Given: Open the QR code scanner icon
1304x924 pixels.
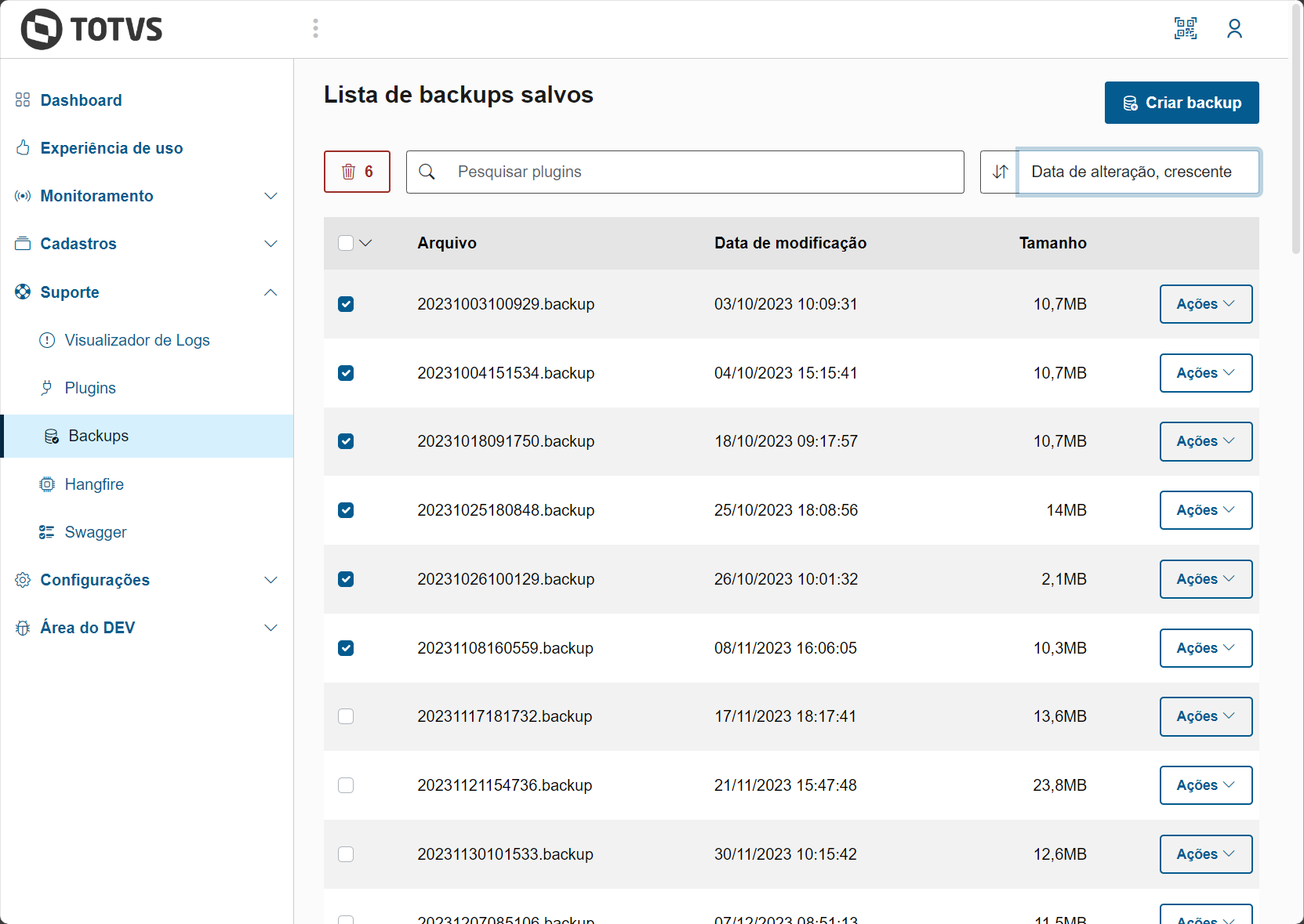Looking at the screenshot, I should click(1186, 28).
